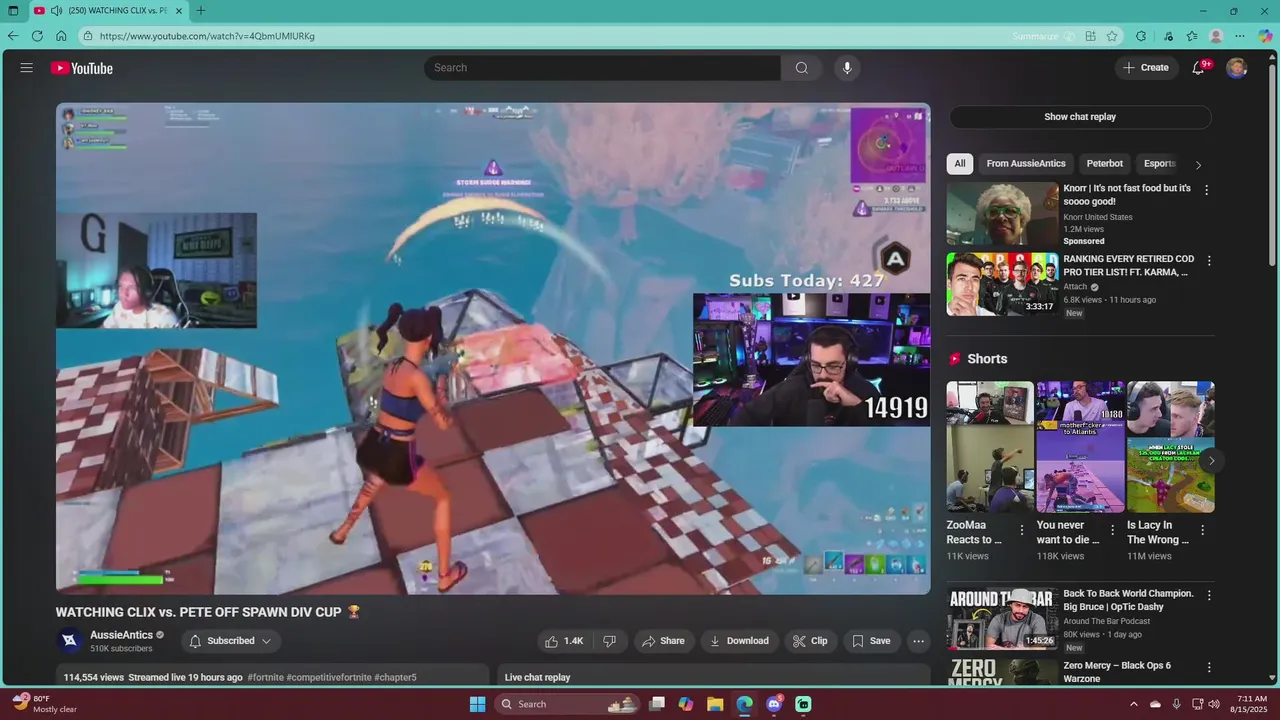The height and width of the screenshot is (720, 1280).
Task: Open YouTube notifications bell
Action: pos(1198,68)
